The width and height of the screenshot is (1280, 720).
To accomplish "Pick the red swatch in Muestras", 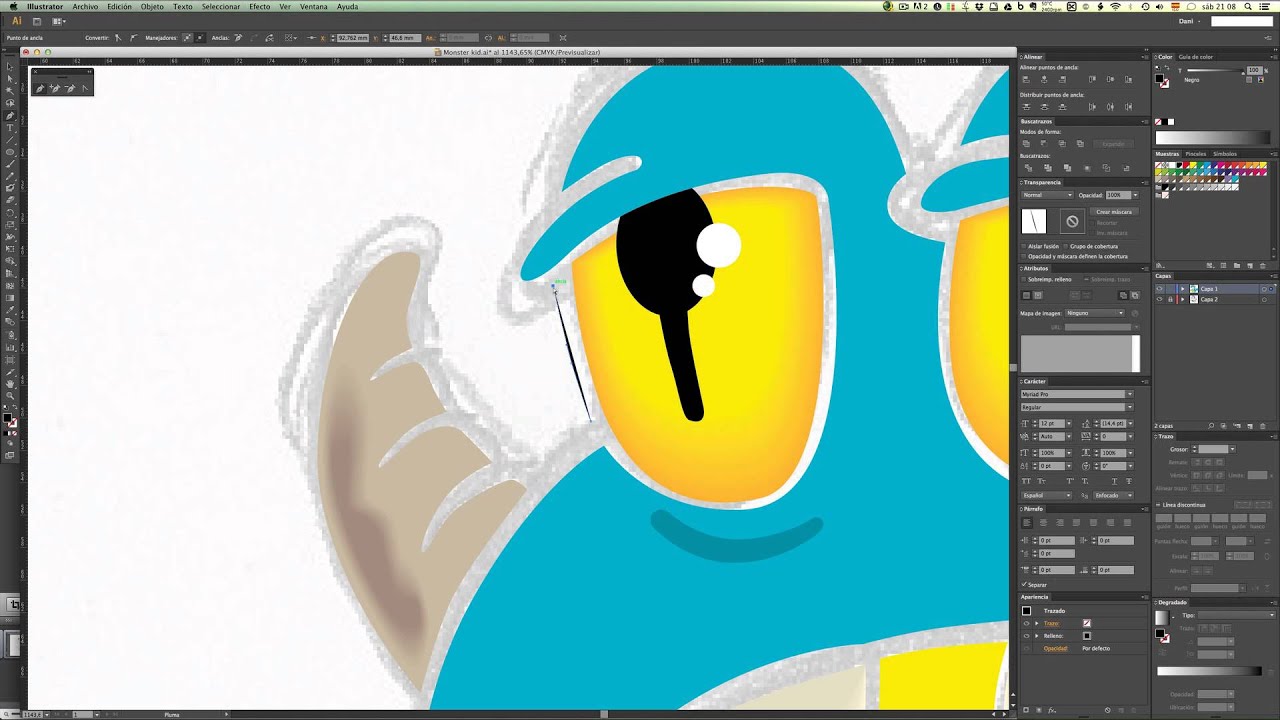I will click(1186, 165).
